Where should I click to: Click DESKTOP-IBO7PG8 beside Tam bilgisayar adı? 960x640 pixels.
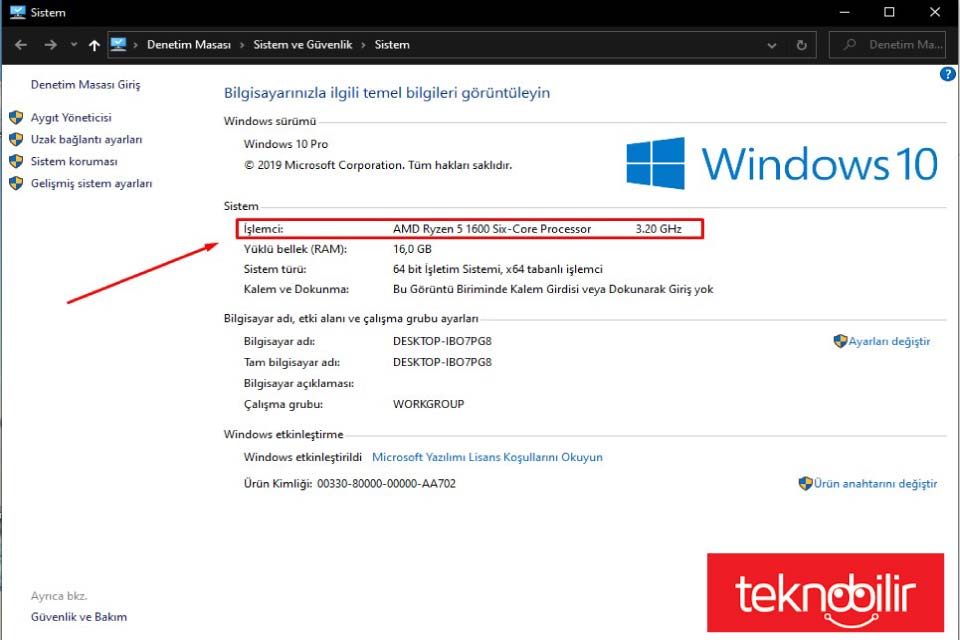pyautogui.click(x=442, y=363)
